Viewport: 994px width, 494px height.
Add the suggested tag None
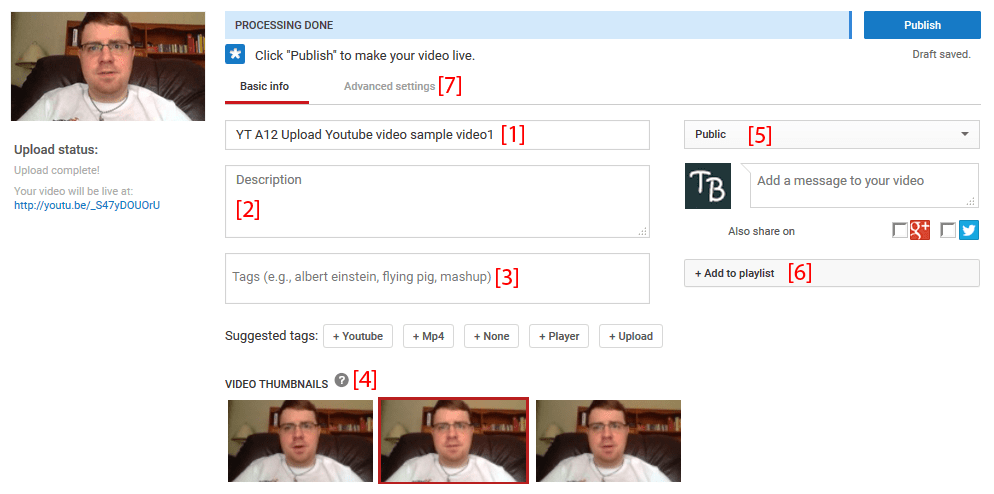(491, 336)
